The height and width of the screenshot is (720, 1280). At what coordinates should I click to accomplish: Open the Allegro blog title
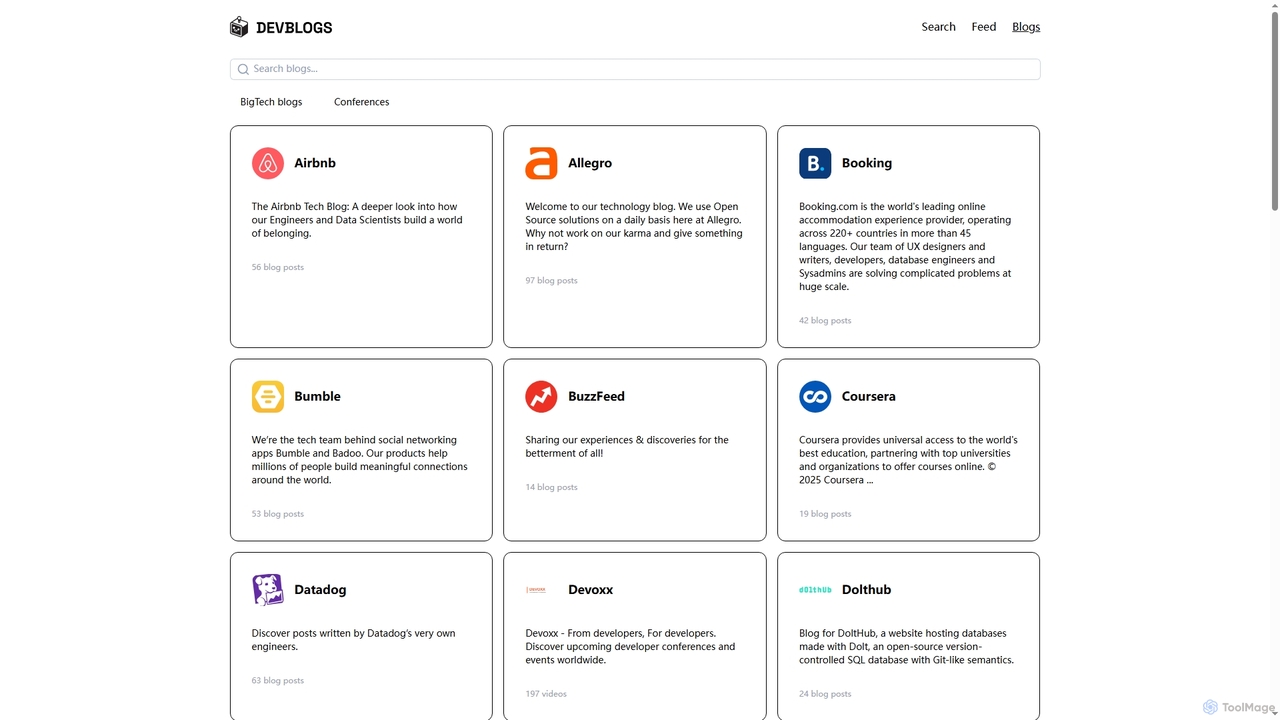(590, 163)
